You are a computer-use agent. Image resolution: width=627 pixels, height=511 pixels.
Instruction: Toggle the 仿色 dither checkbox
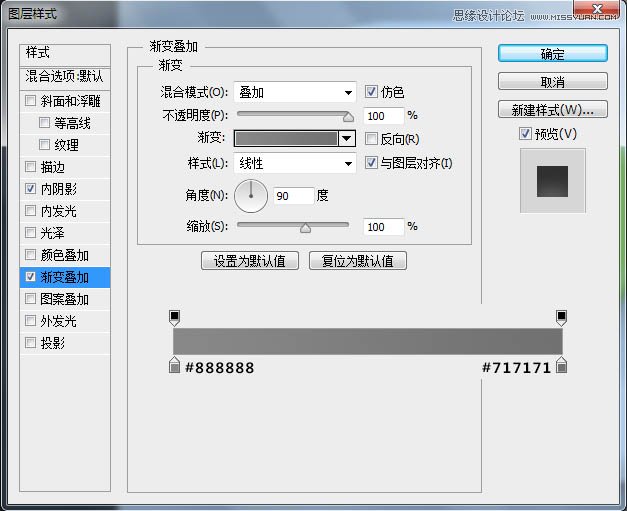click(x=371, y=92)
